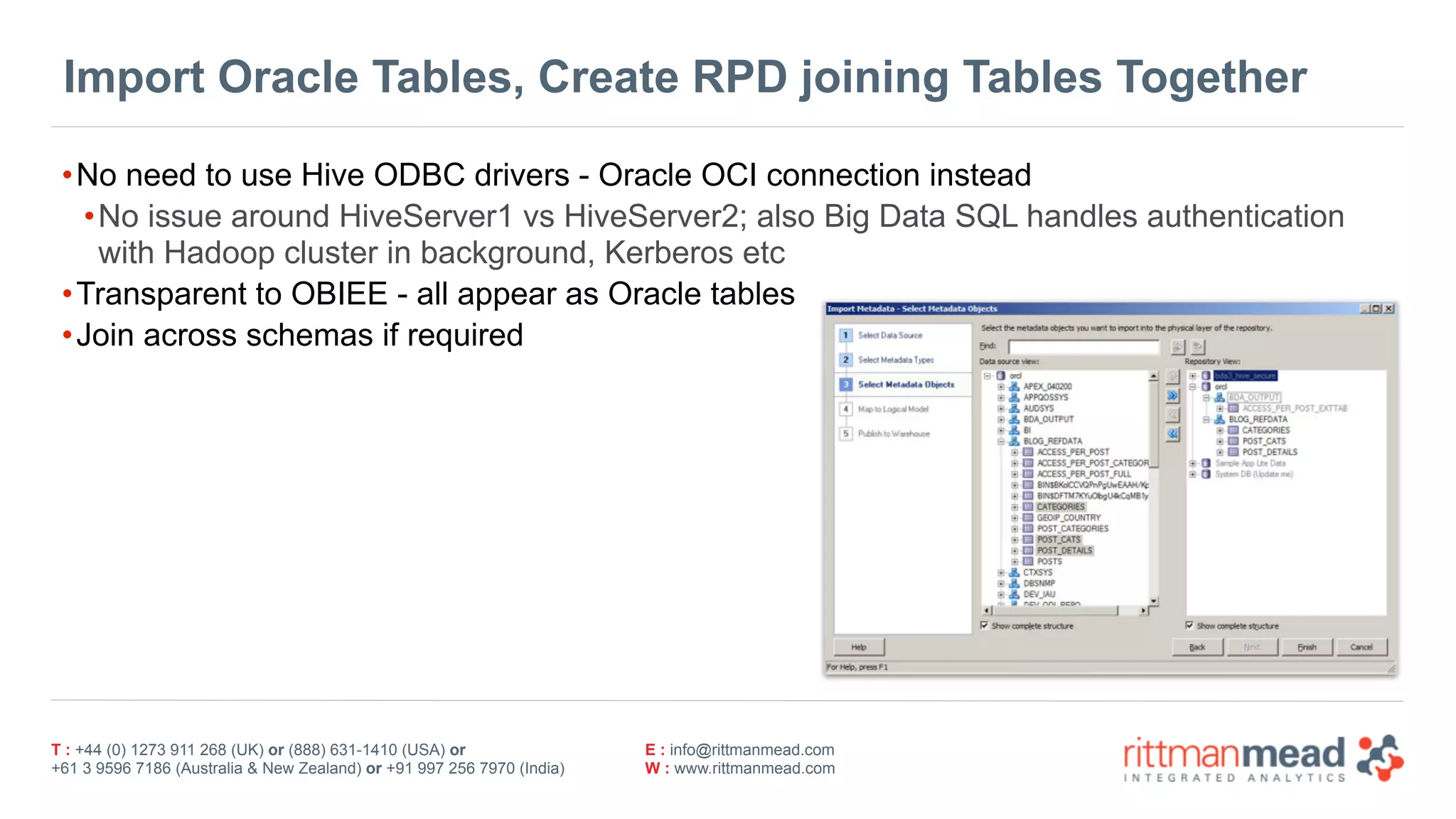Viewport: 1456px width, 819px height.
Task: Click the Find Down icon beside Find field
Action: (x=1177, y=347)
